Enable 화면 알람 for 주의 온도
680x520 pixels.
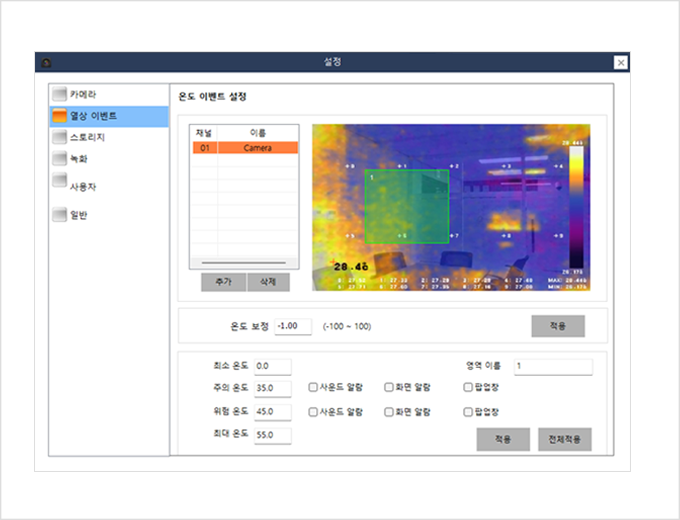pyautogui.click(x=389, y=387)
